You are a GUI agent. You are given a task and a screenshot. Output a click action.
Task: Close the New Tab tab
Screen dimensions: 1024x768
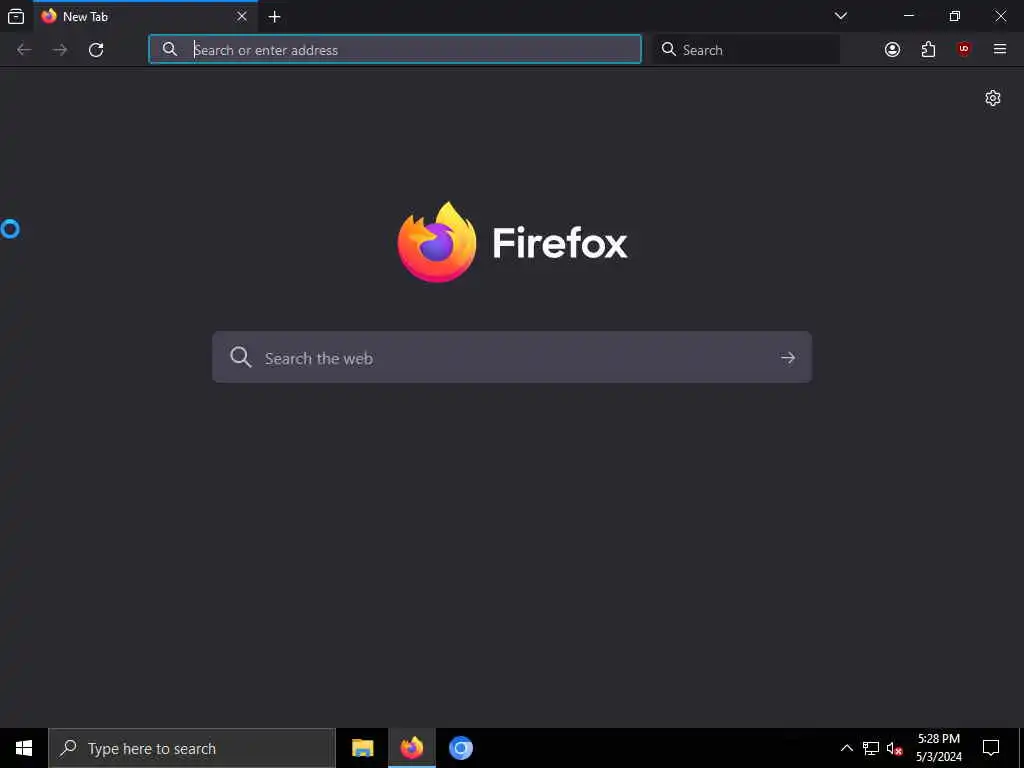click(242, 16)
